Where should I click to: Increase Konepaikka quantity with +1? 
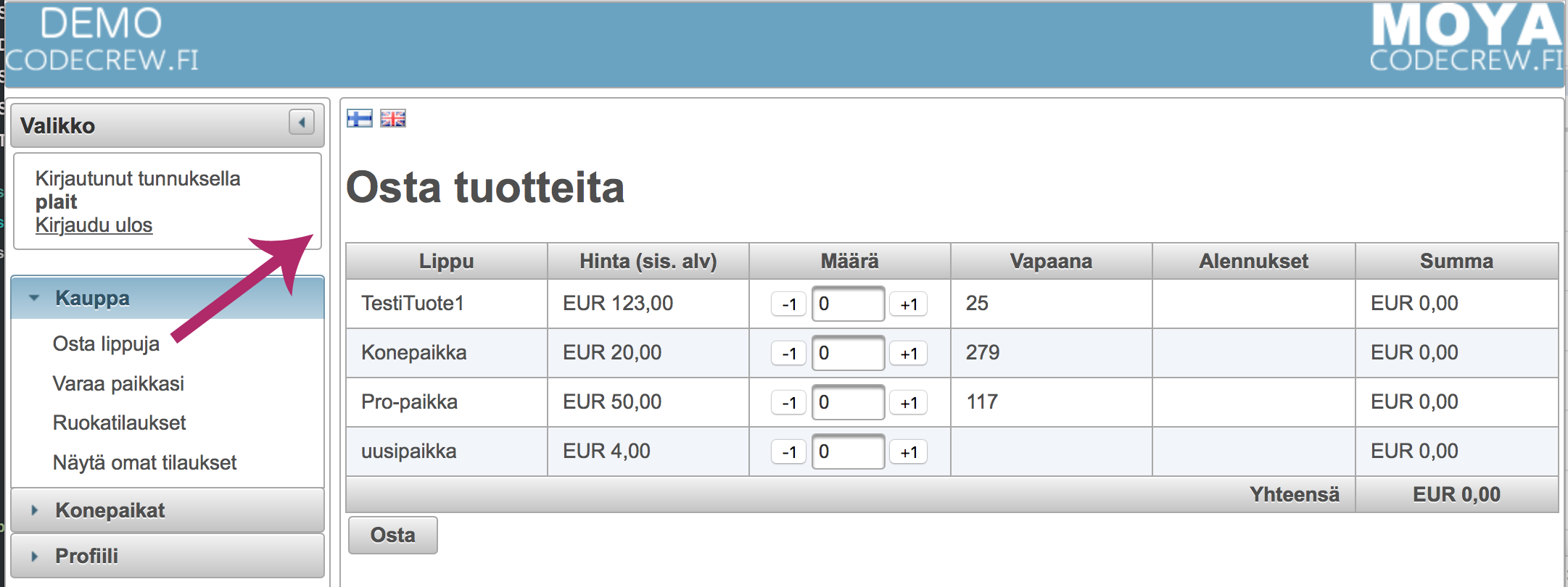pos(909,354)
